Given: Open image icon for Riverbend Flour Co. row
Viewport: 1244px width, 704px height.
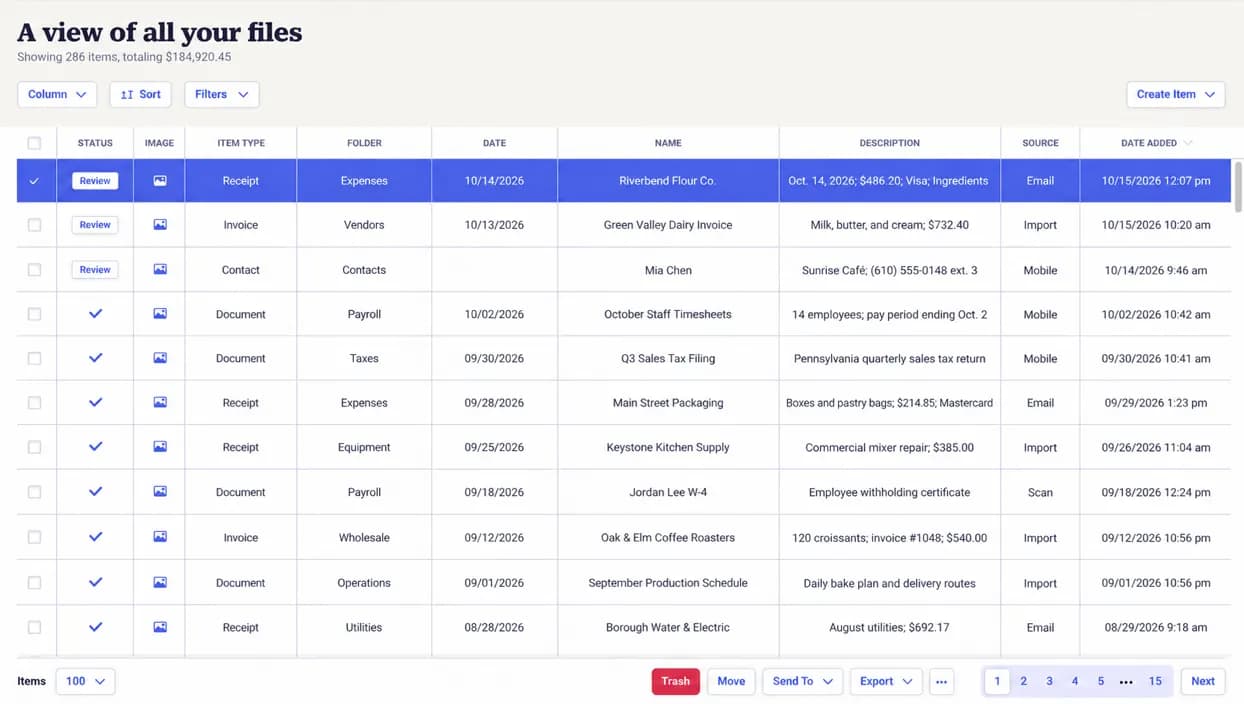Looking at the screenshot, I should (x=160, y=181).
